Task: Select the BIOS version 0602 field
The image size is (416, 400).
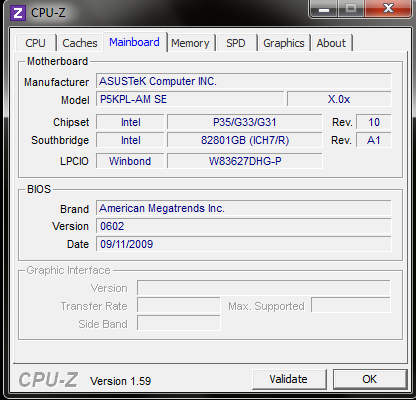Action: point(244,226)
